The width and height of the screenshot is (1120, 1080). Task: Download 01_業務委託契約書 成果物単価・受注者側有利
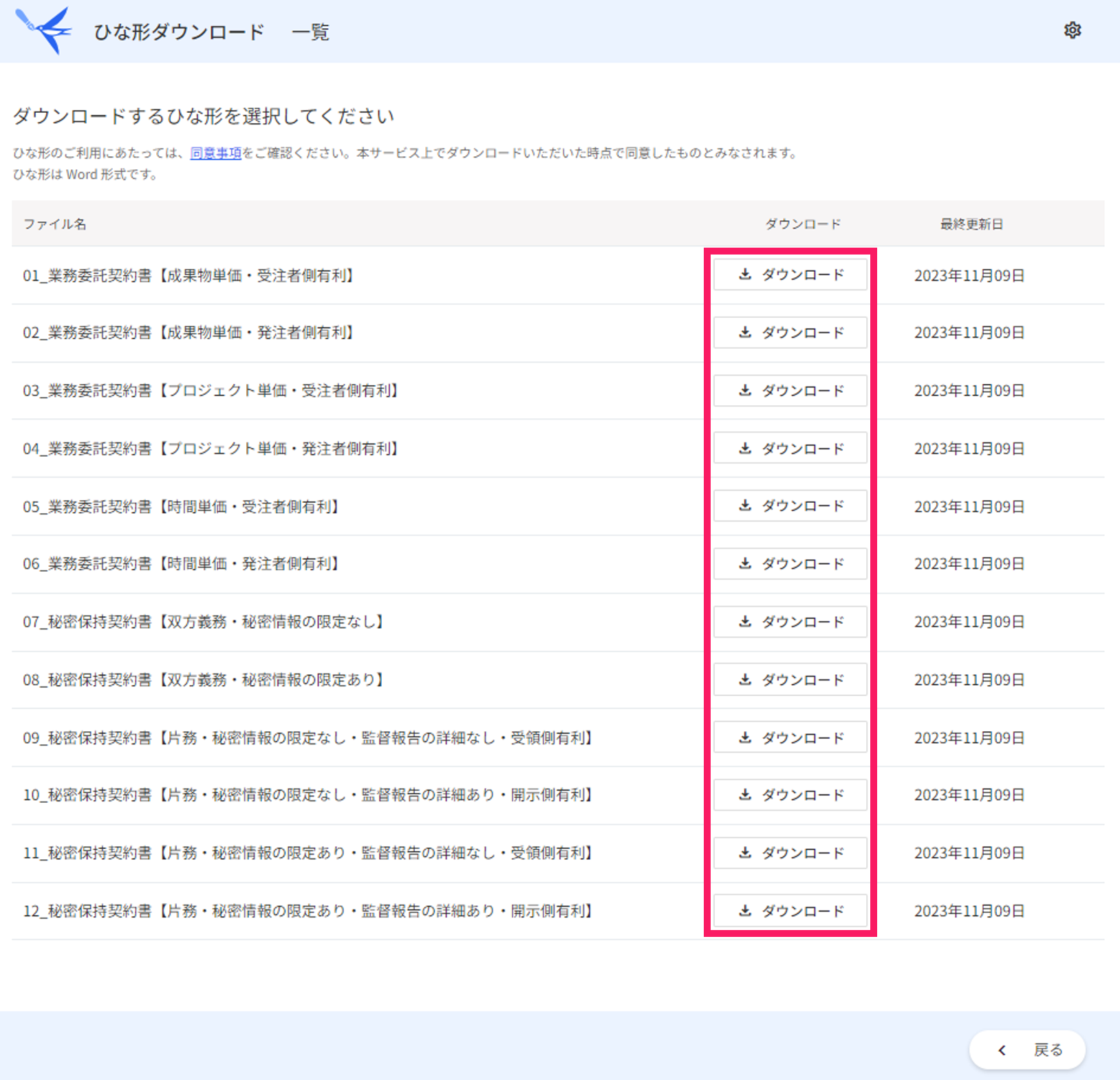coord(790,274)
